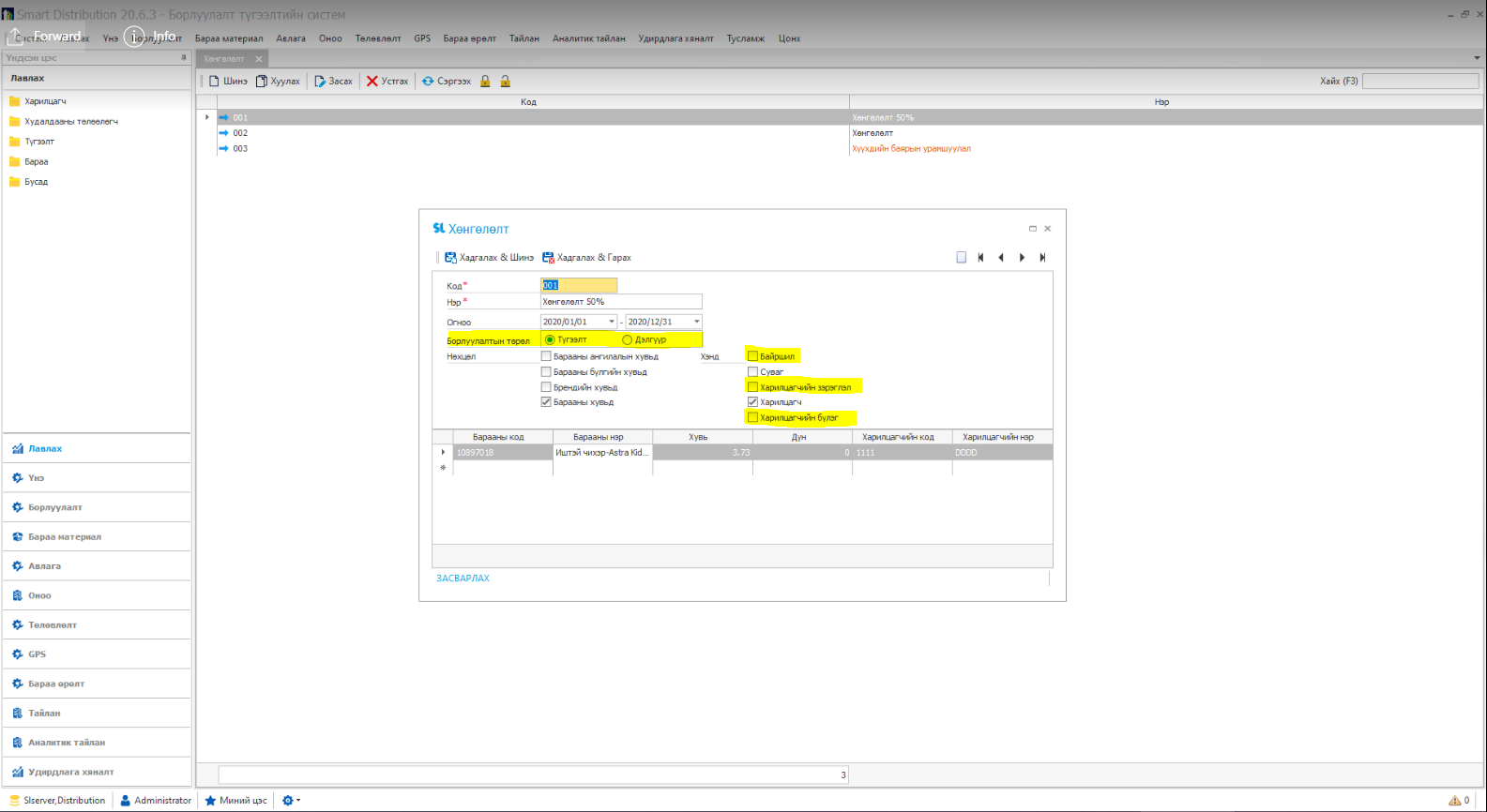This screenshot has height=812, width=1487.
Task: Expand the row indicator for record 001
Action: coord(206,117)
